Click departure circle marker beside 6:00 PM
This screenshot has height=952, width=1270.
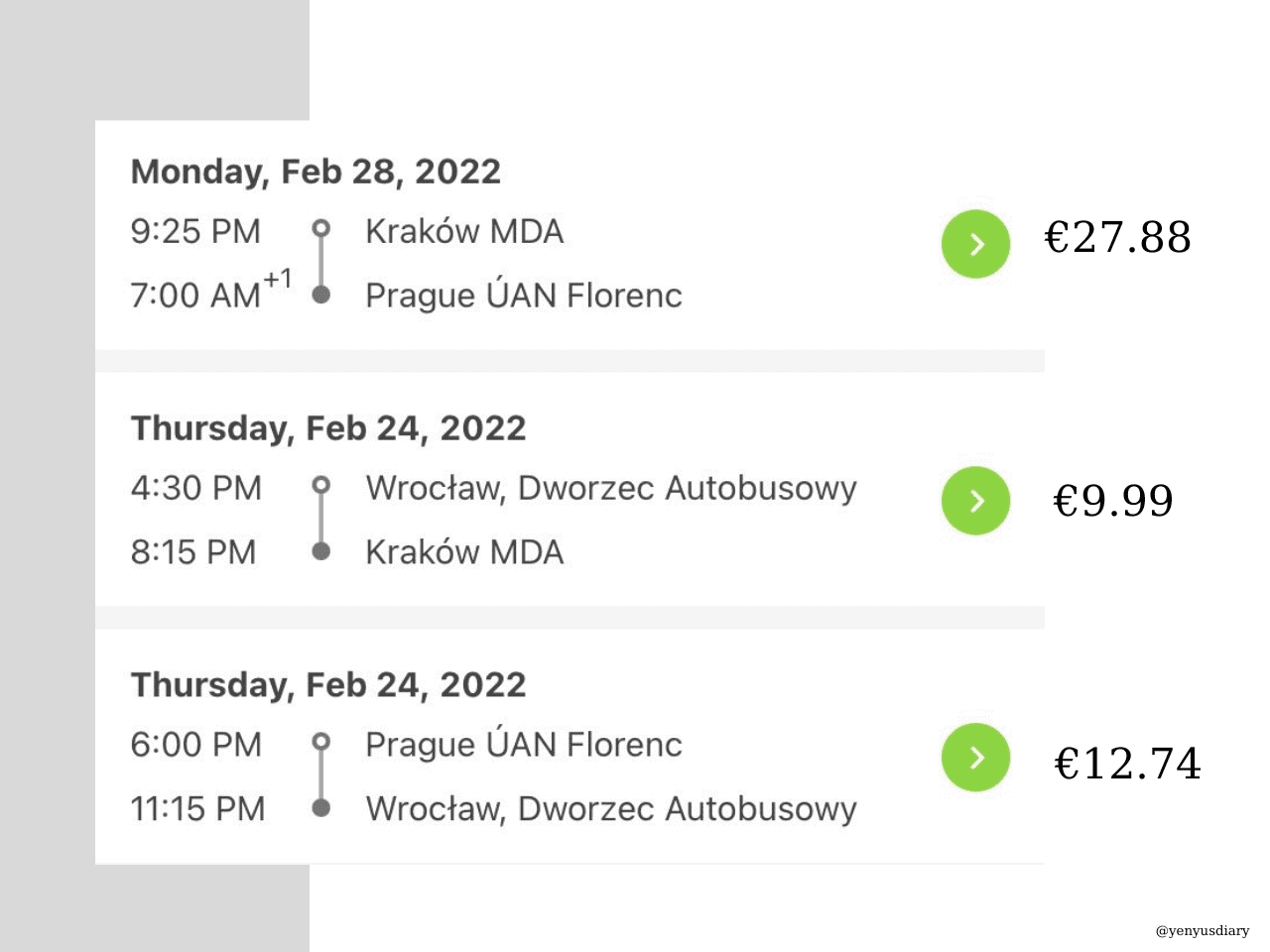(x=320, y=742)
